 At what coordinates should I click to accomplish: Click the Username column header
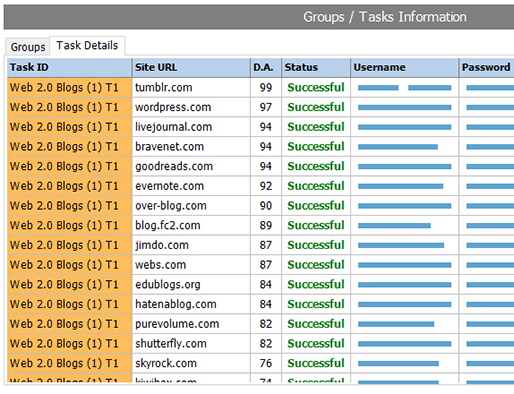point(404,67)
